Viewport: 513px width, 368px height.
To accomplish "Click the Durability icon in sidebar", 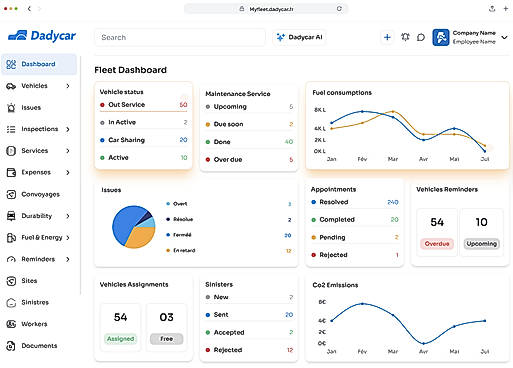I will point(11,216).
